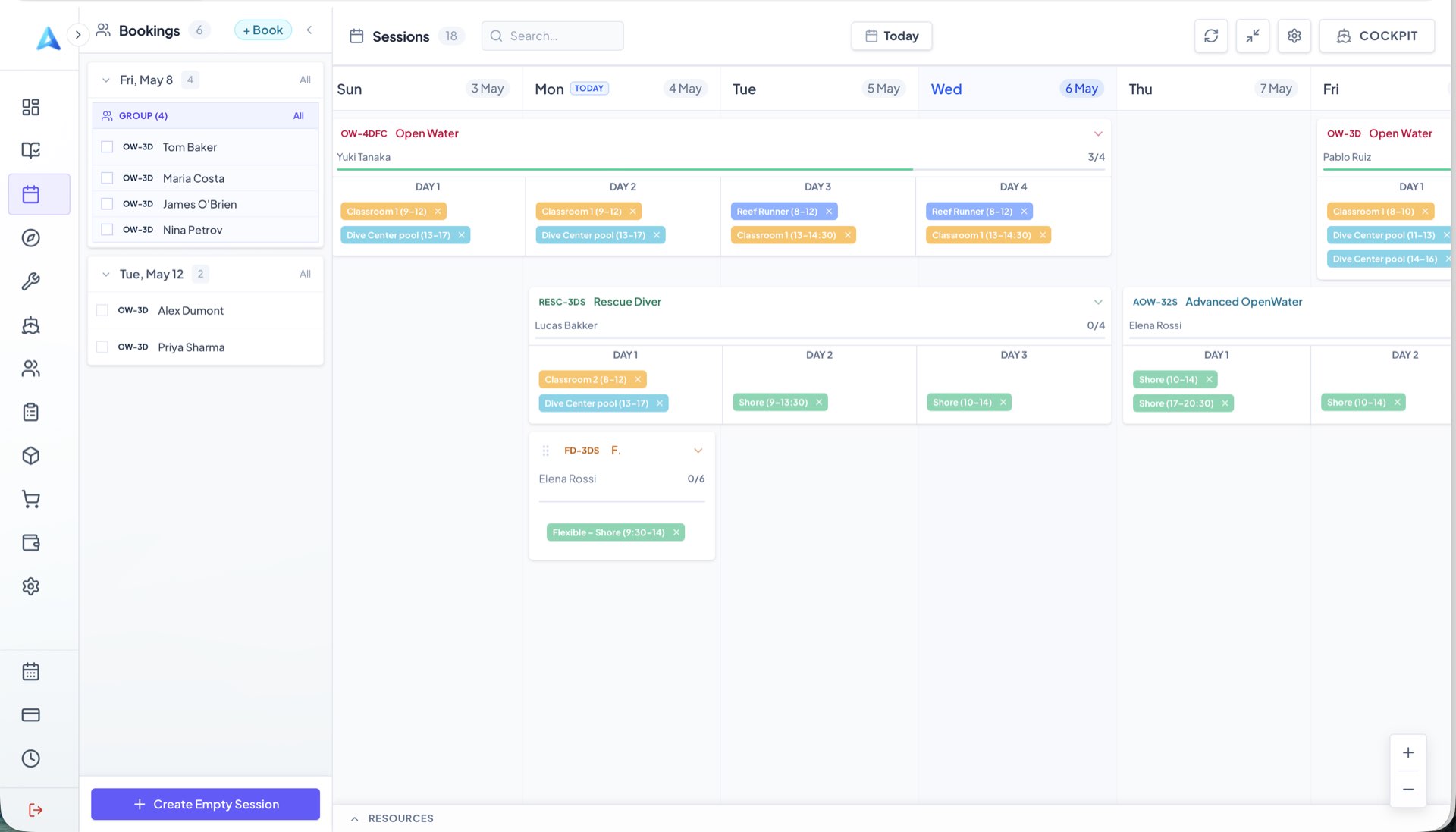Select All in GROUP (4) row
This screenshot has width=1456, height=832.
click(x=299, y=116)
